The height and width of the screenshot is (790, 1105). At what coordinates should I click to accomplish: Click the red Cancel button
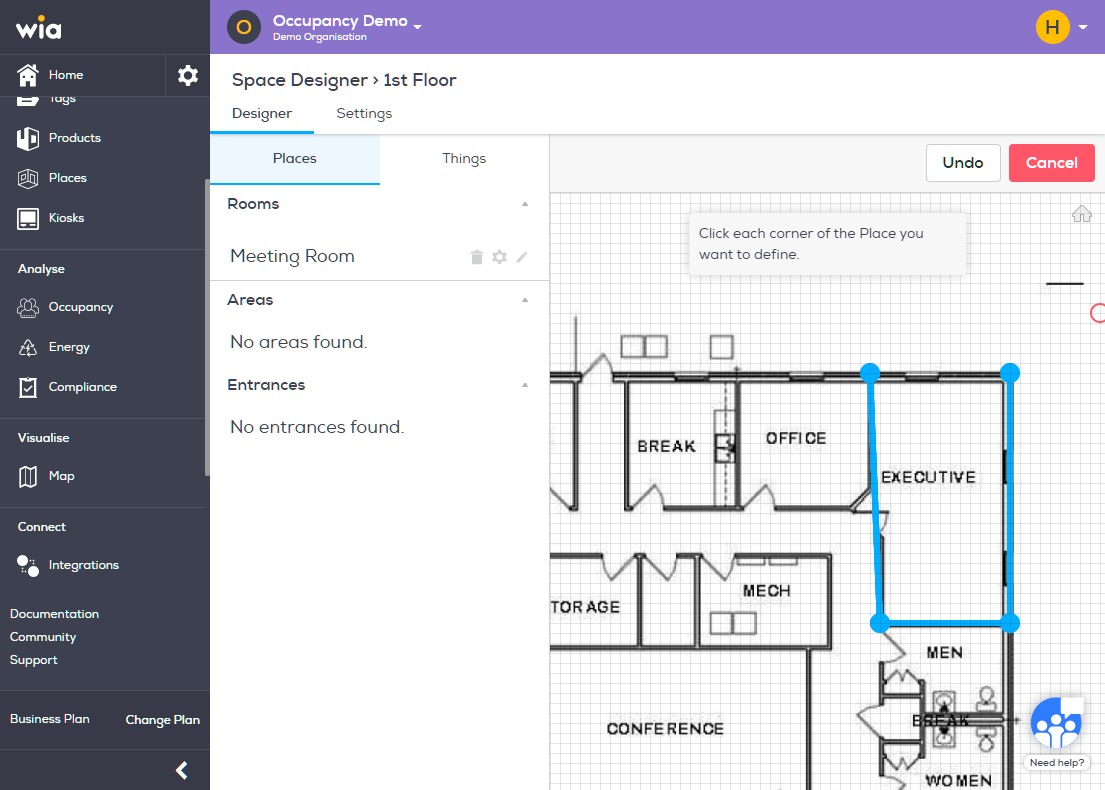tap(1051, 163)
